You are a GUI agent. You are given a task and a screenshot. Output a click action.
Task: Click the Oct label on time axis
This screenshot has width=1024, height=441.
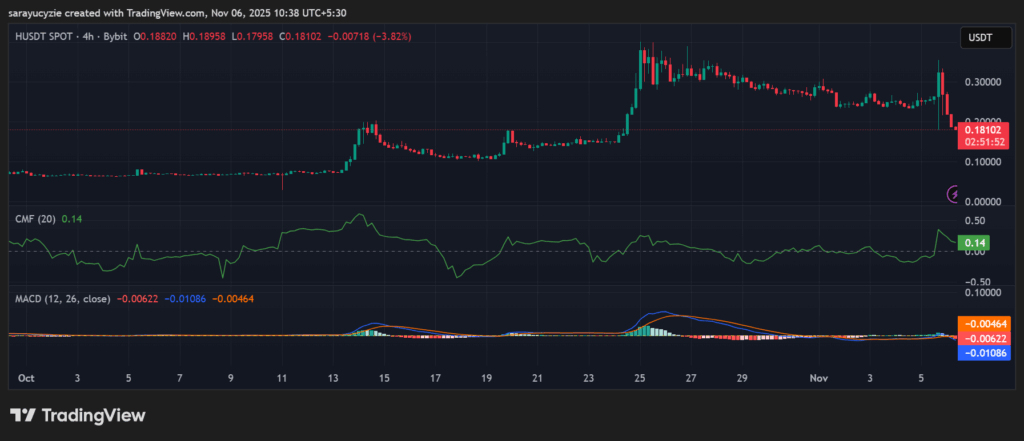pos(27,380)
